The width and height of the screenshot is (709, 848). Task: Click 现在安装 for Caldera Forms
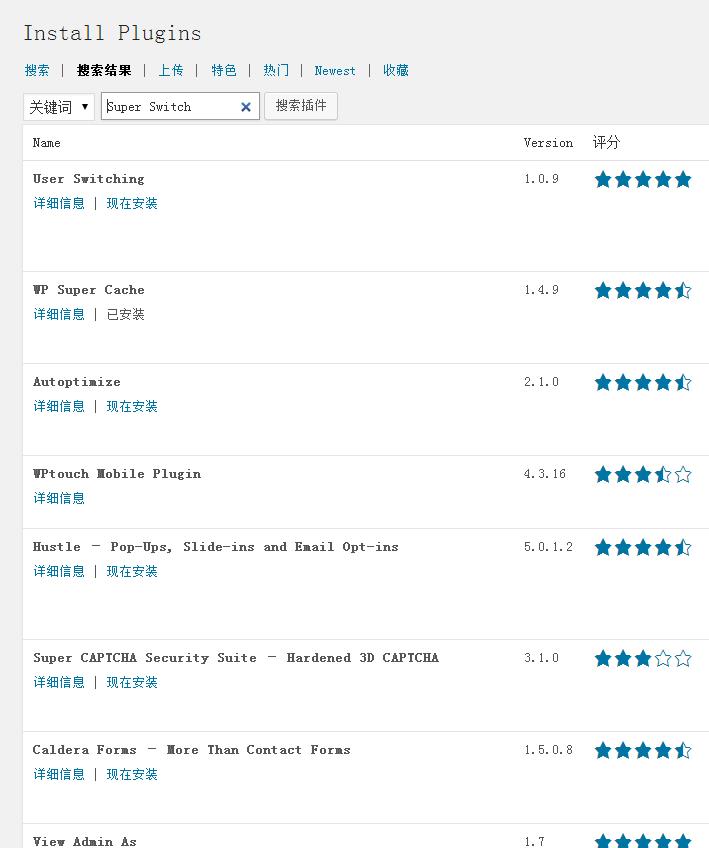click(x=132, y=774)
